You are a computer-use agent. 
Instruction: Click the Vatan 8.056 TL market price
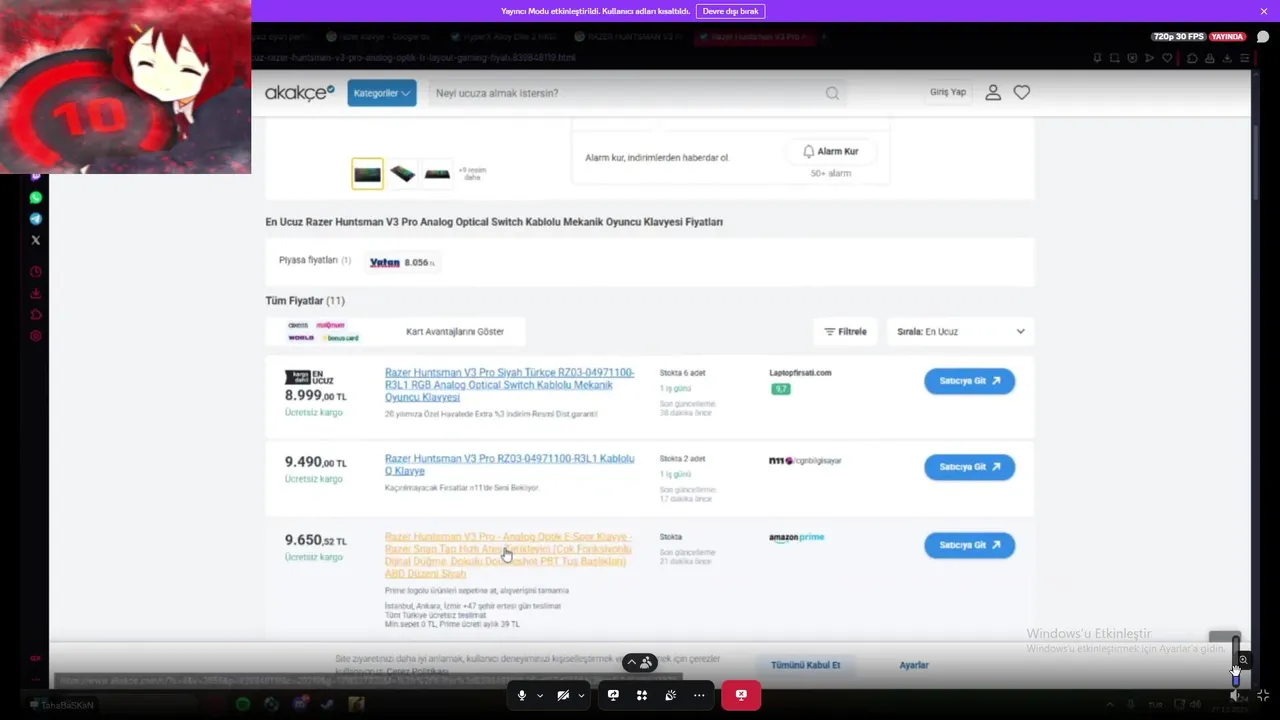pos(402,262)
